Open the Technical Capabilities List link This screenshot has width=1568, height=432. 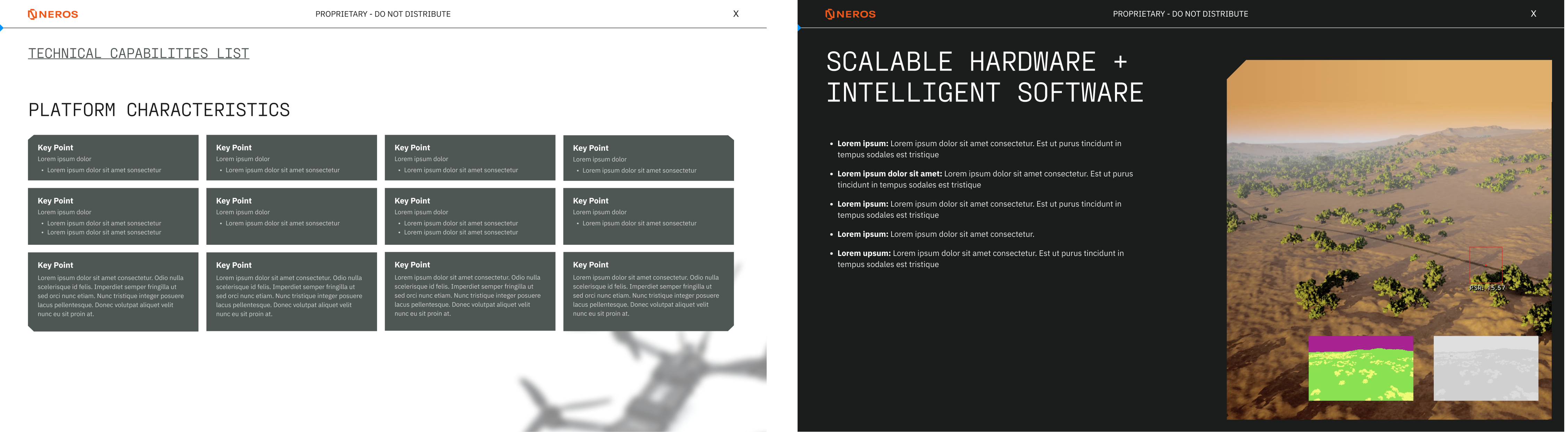click(x=138, y=53)
